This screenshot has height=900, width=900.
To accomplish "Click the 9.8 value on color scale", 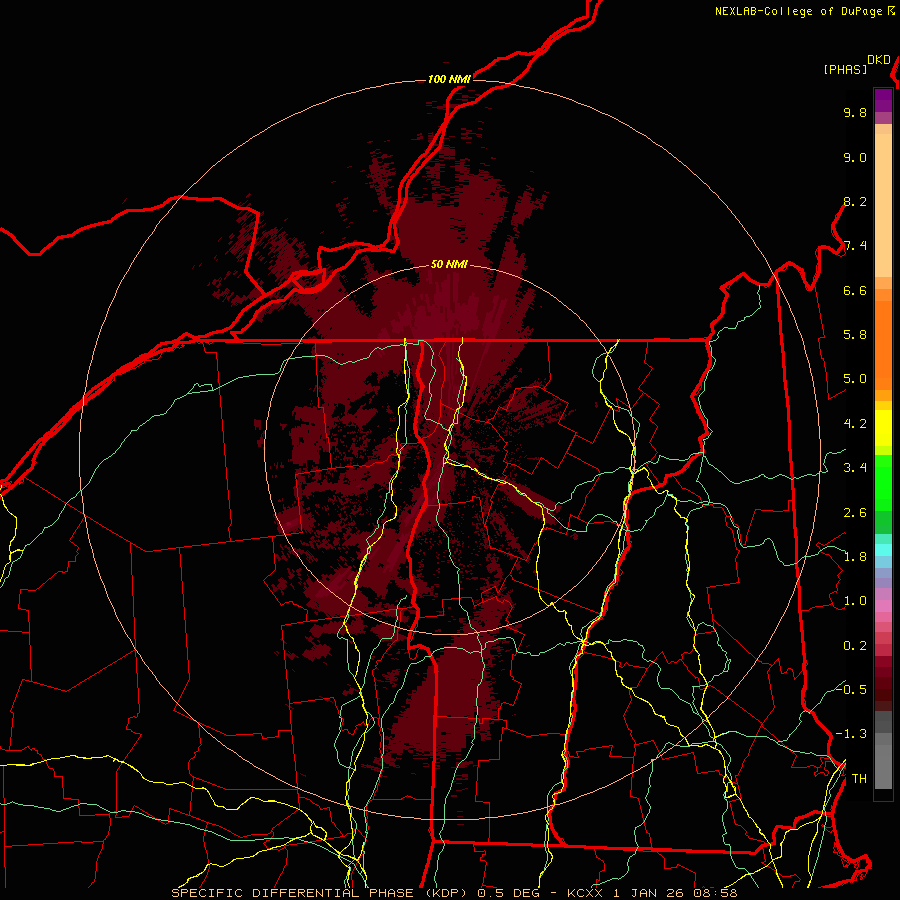I will [855, 112].
